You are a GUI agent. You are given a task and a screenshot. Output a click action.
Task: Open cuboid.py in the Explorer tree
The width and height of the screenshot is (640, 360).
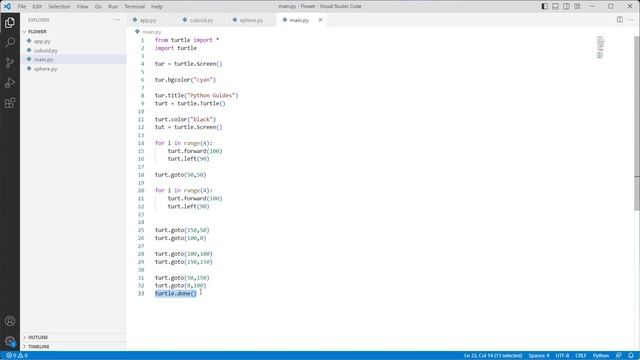click(x=73, y=51)
